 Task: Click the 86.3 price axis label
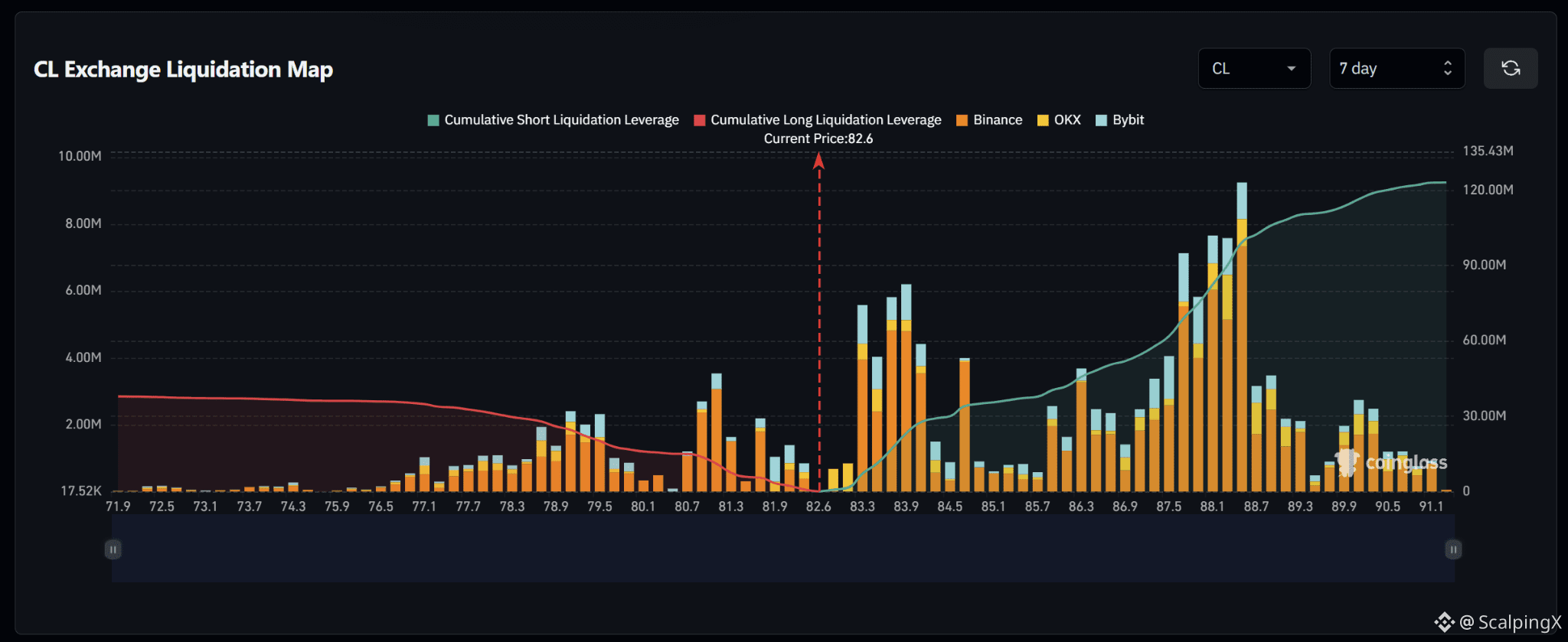coord(1081,507)
